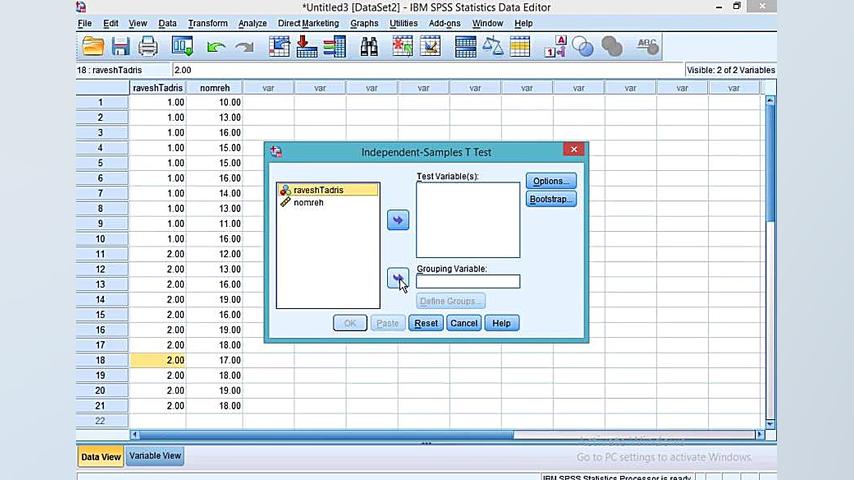The width and height of the screenshot is (854, 480).
Task: Click the Split File toolbar icon
Action: point(465,46)
